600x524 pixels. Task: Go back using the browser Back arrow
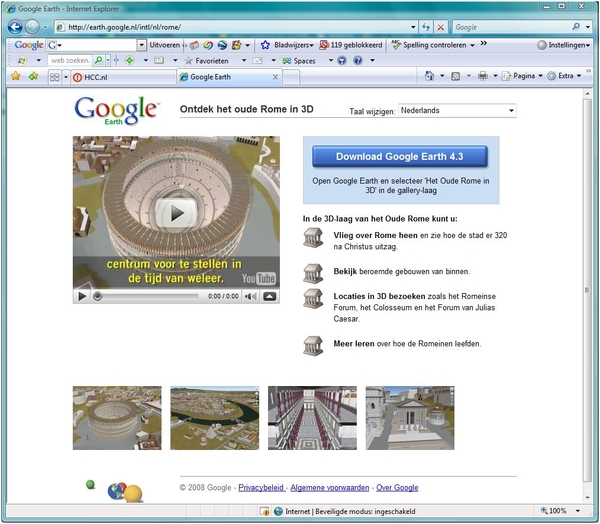pos(15,27)
